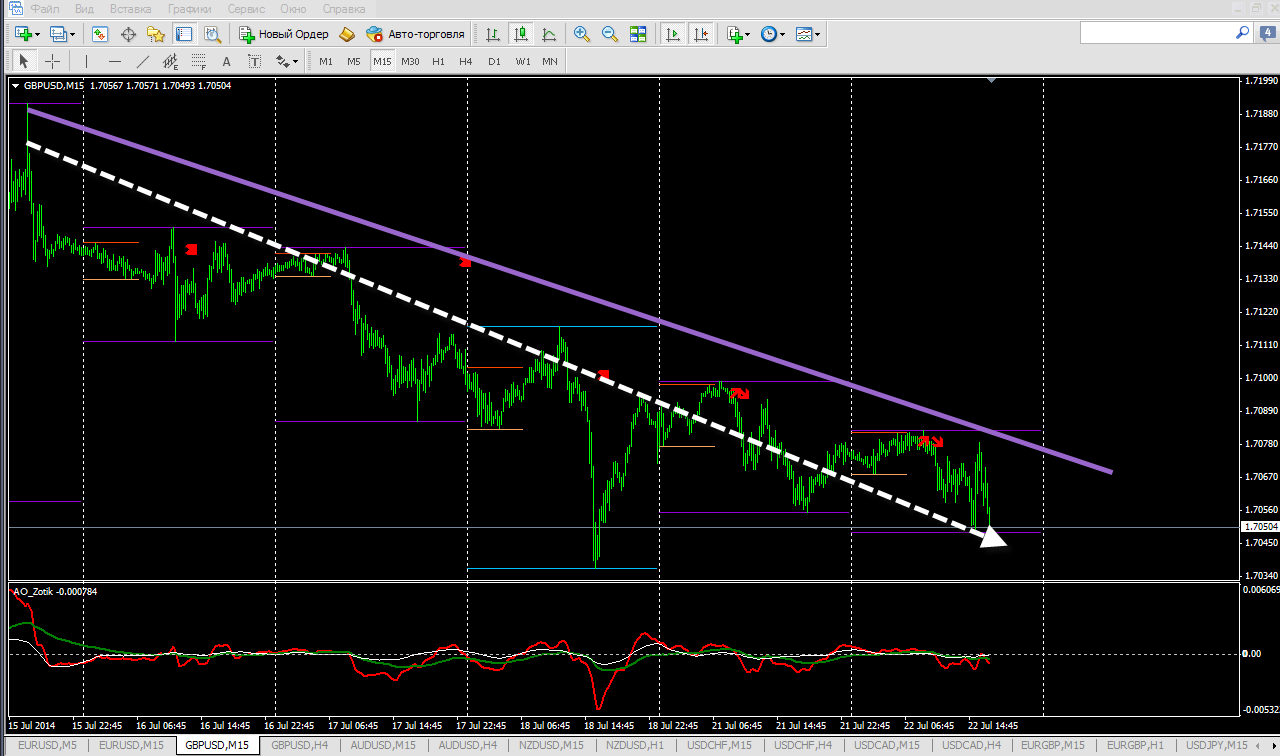Viewport: 1280px width, 756px height.
Task: Select the Fibonacci retracement tool
Action: pyautogui.click(x=198, y=62)
